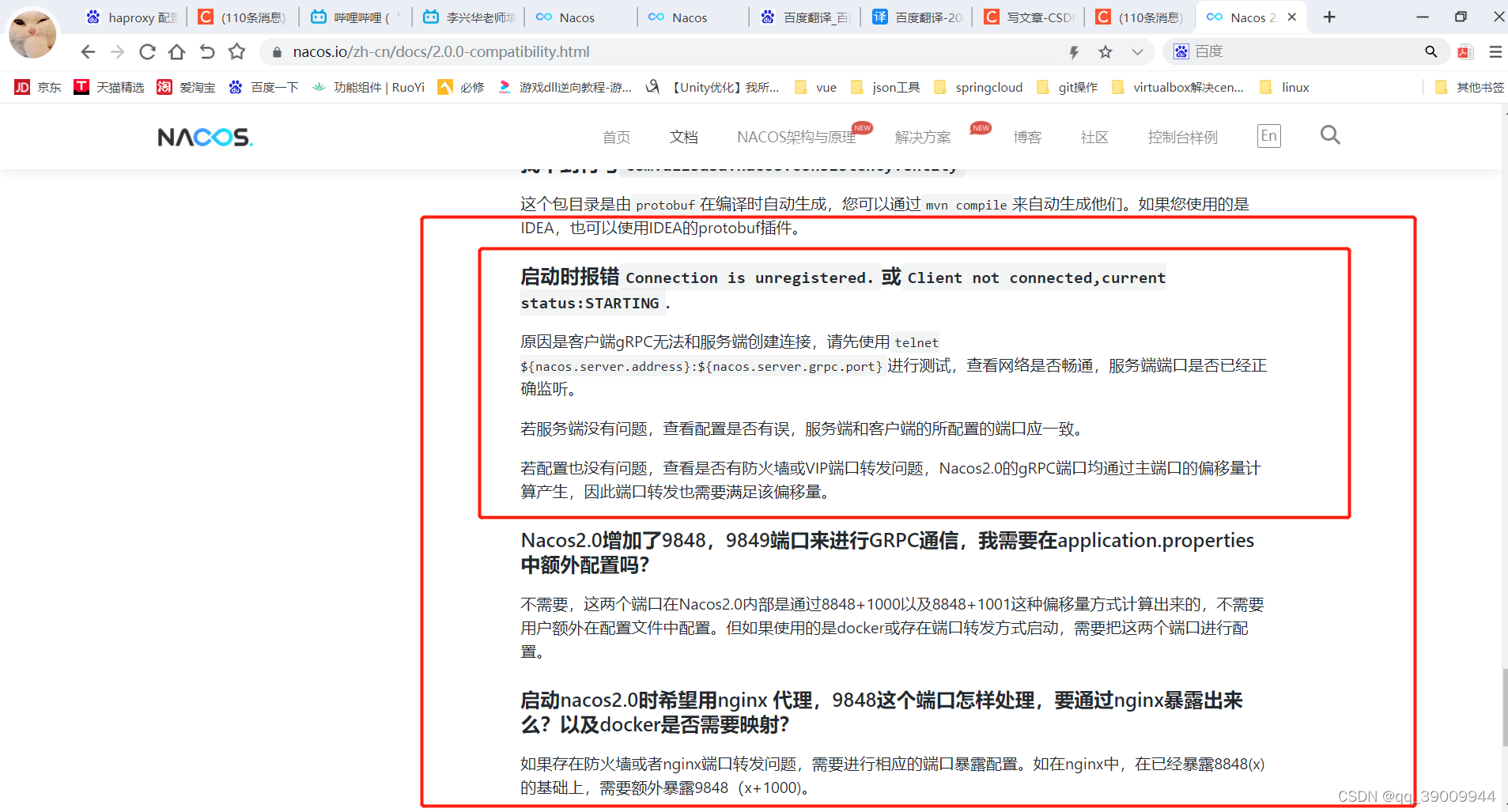This screenshot has width=1508, height=812.
Task: Click the forward navigation arrow
Action: 118,51
